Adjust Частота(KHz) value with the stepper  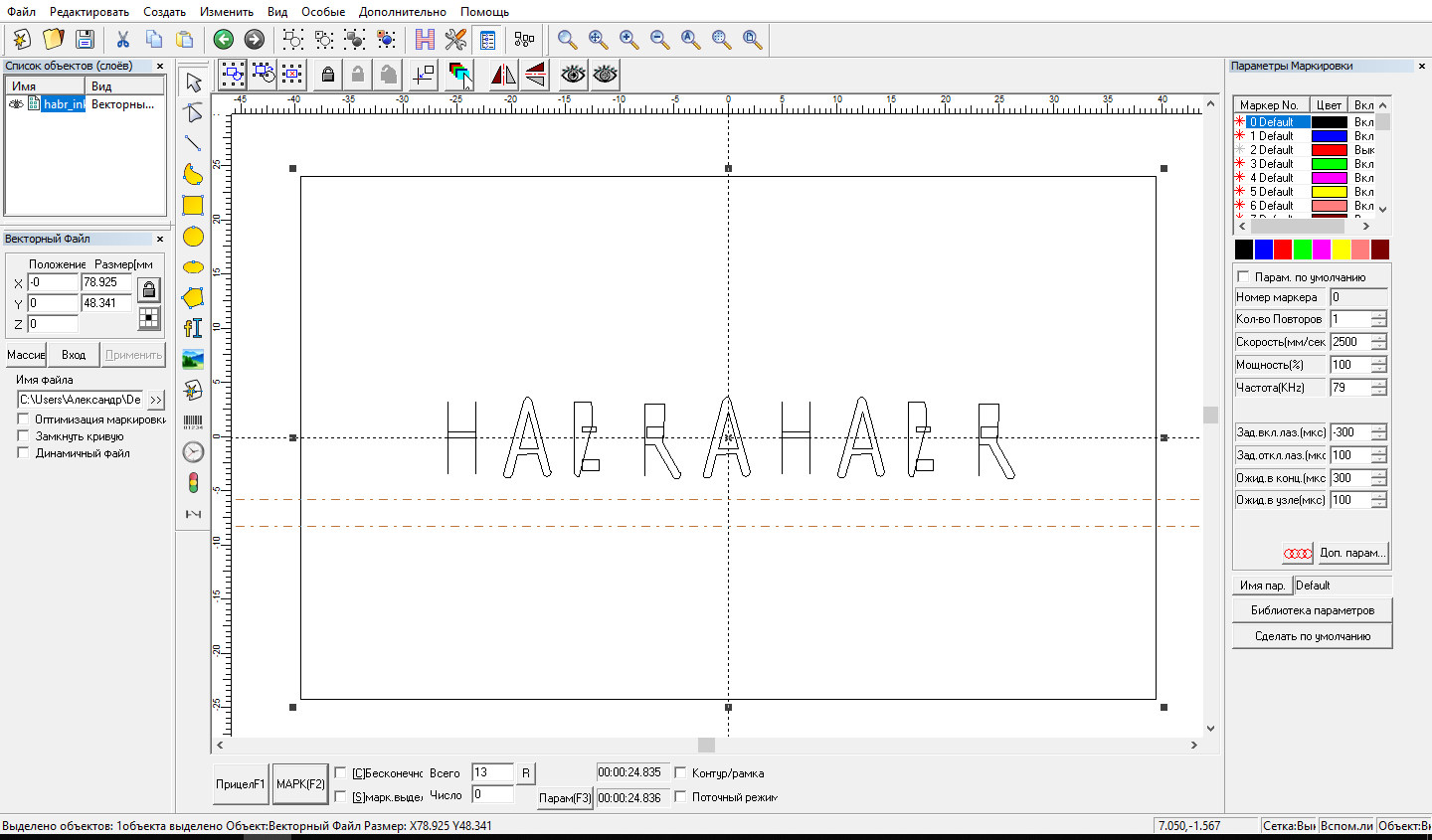pos(1378,388)
